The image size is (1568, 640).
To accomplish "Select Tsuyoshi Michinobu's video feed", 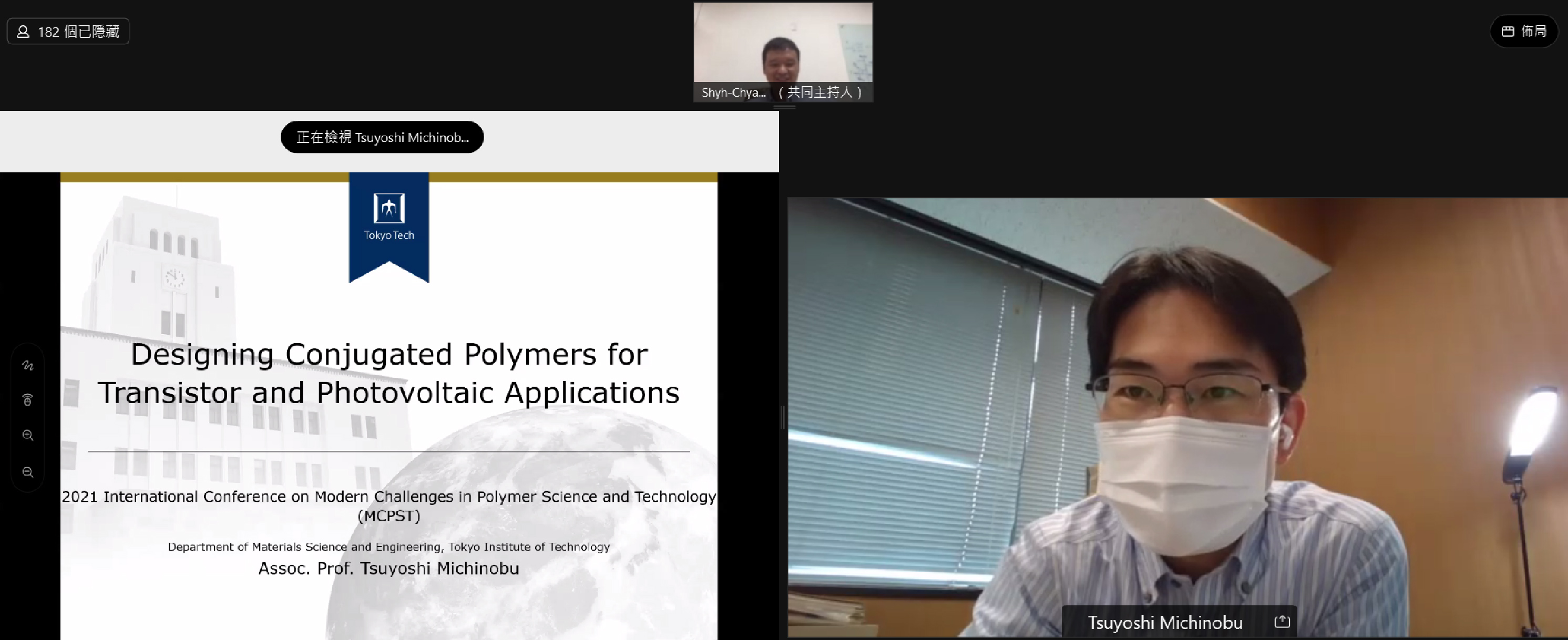I will click(1177, 417).
